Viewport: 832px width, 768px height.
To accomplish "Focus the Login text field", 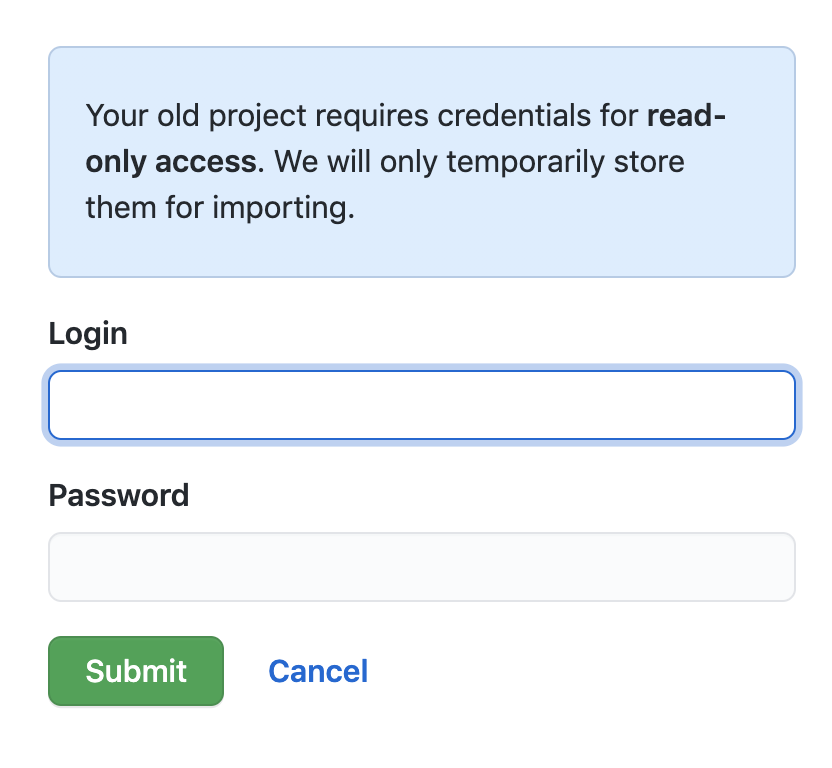I will [x=422, y=405].
